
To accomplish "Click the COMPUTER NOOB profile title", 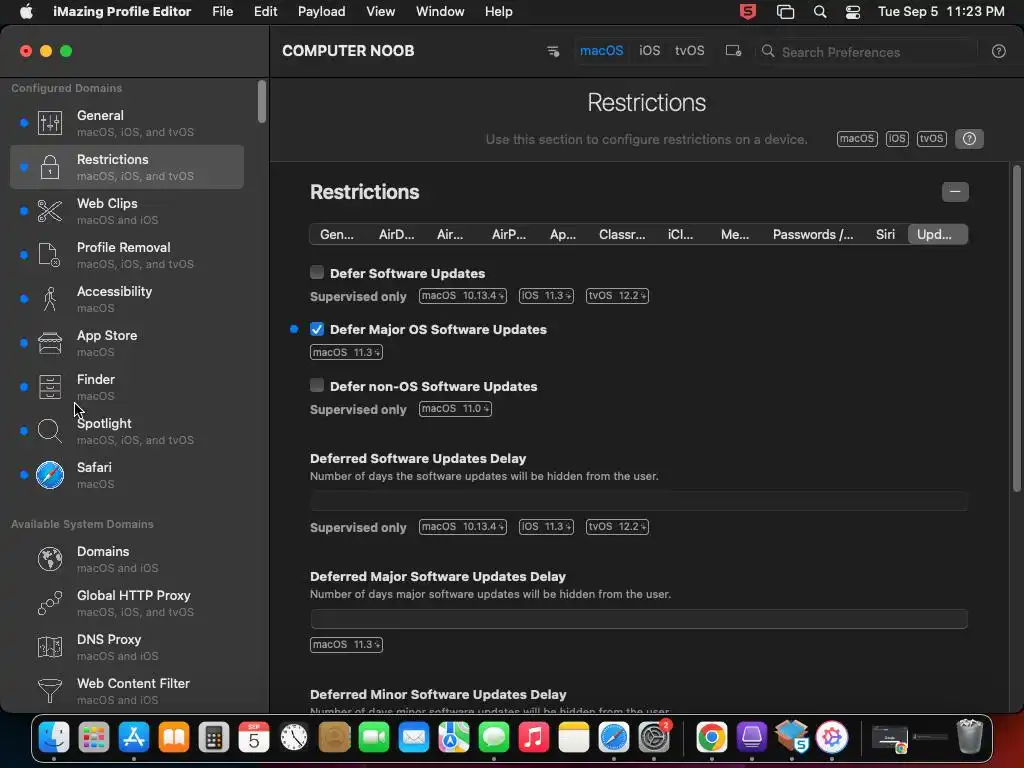I will click(348, 51).
